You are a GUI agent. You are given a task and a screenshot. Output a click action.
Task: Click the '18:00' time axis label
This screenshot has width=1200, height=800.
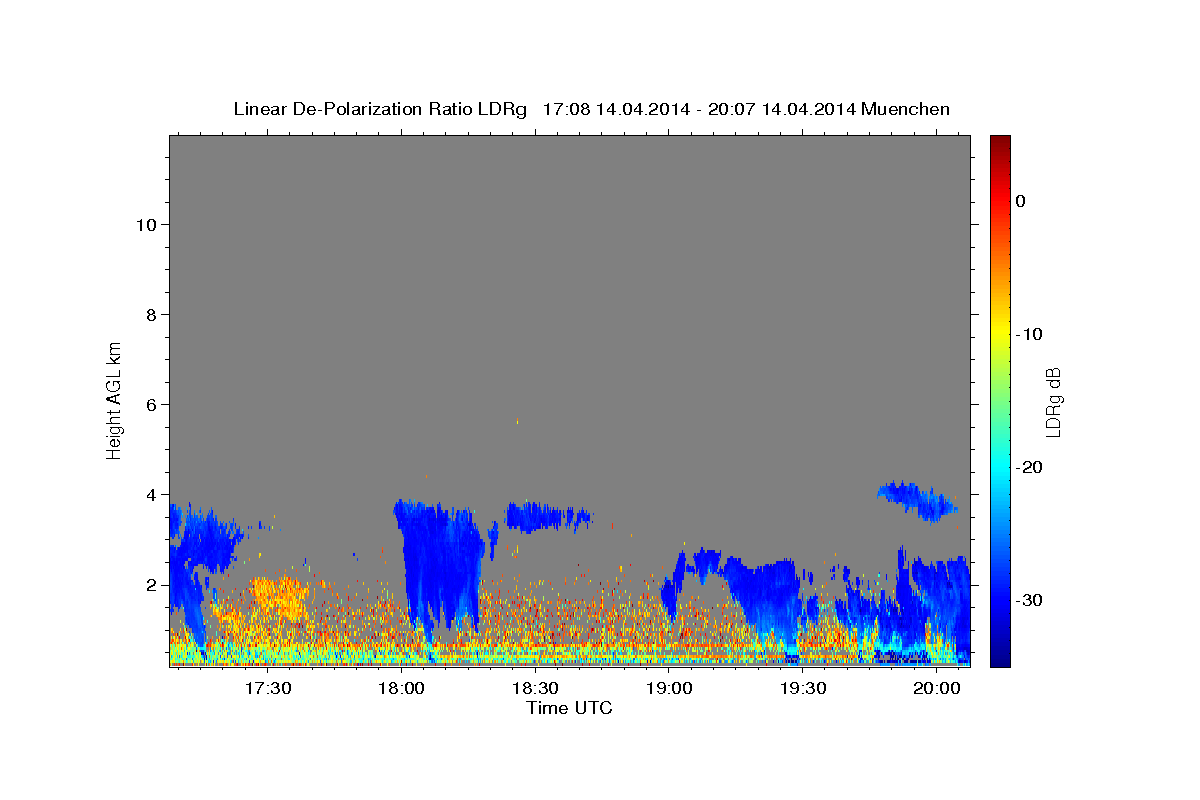click(402, 689)
